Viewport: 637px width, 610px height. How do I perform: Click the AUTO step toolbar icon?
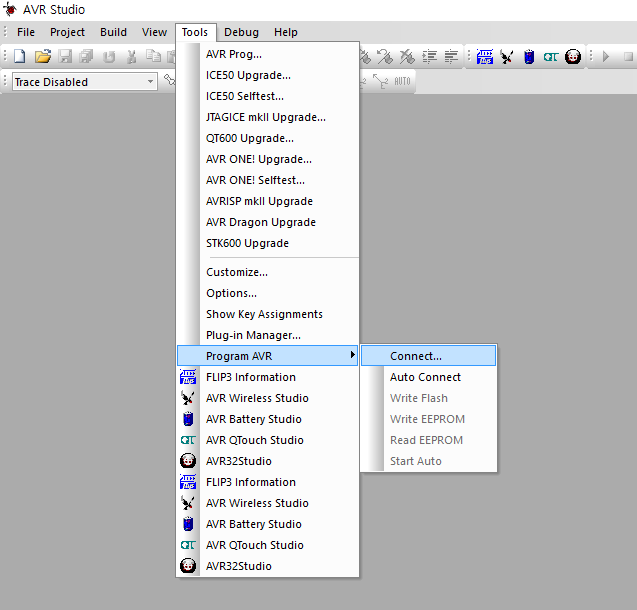402,81
